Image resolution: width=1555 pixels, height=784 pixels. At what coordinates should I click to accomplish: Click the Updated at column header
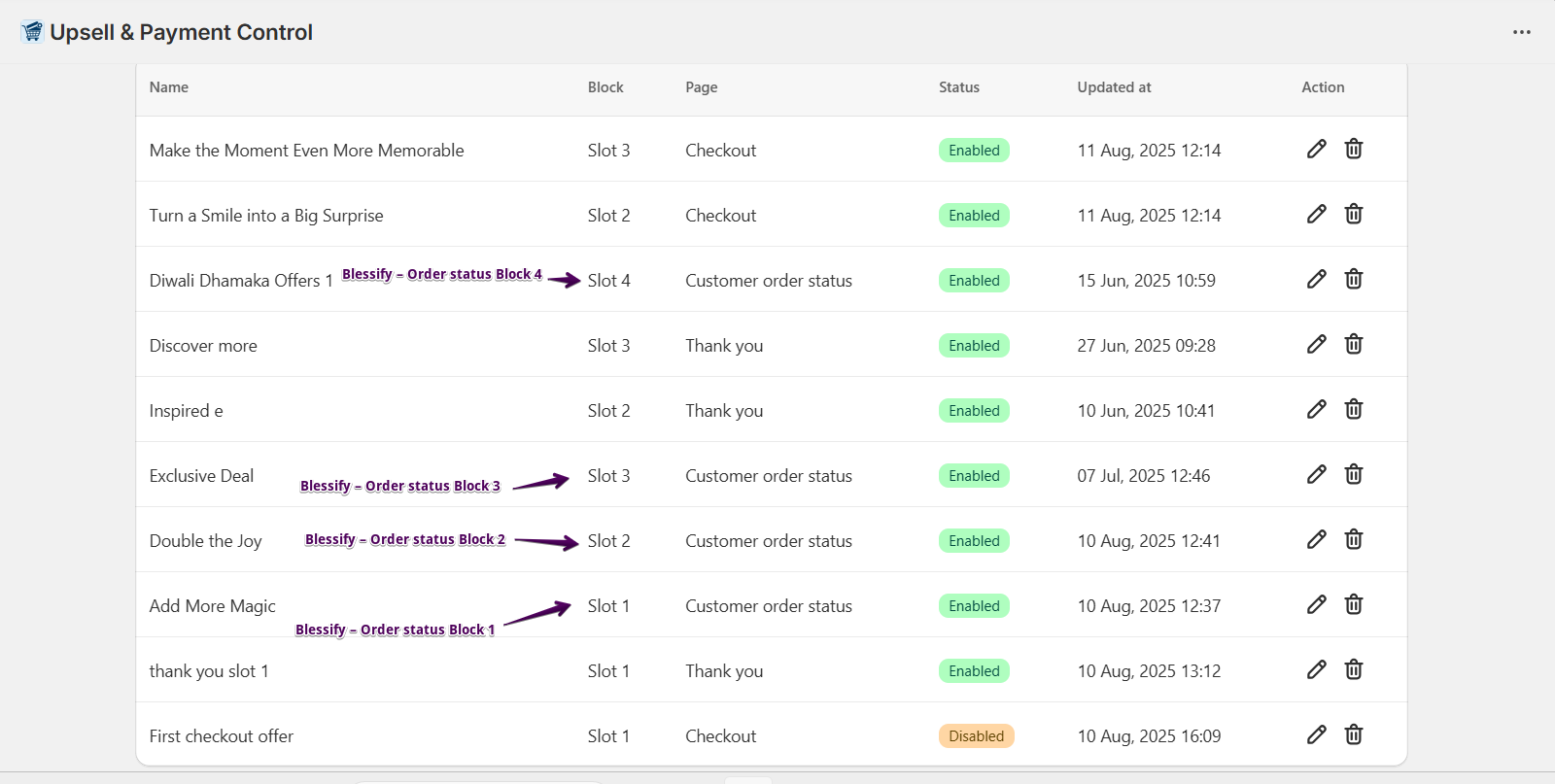tap(1114, 87)
